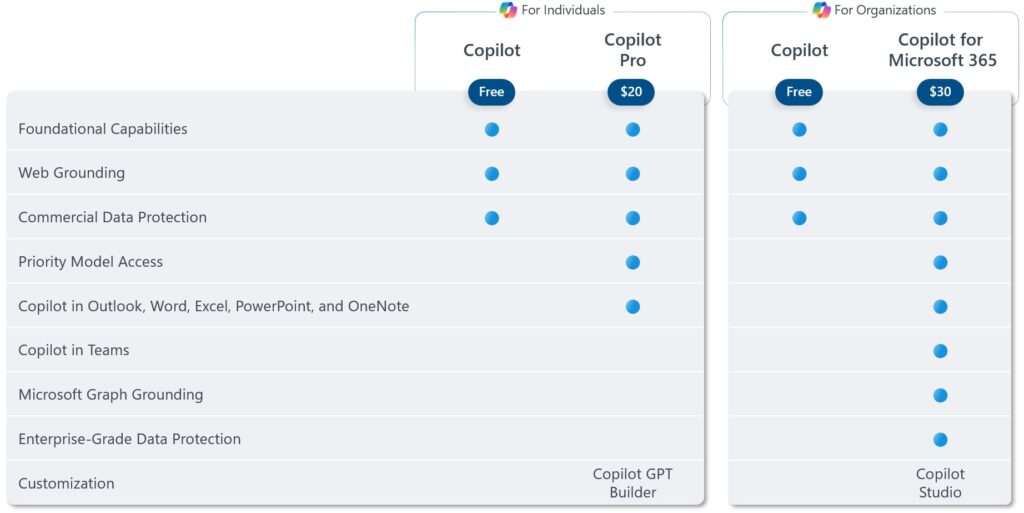Click the Copilot logo beside For Individuals

(508, 10)
